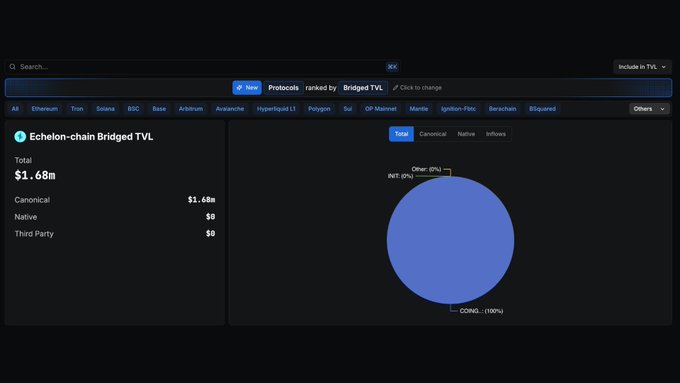The image size is (680, 383).
Task: Select the Ignition-Fbtc chain filter
Action: pyautogui.click(x=458, y=109)
